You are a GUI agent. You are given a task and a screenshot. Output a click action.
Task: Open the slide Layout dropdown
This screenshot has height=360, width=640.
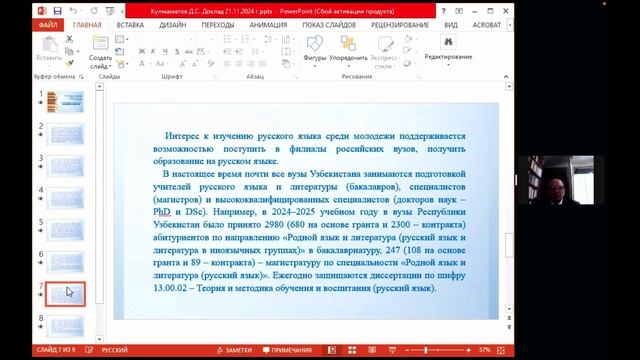(121, 39)
